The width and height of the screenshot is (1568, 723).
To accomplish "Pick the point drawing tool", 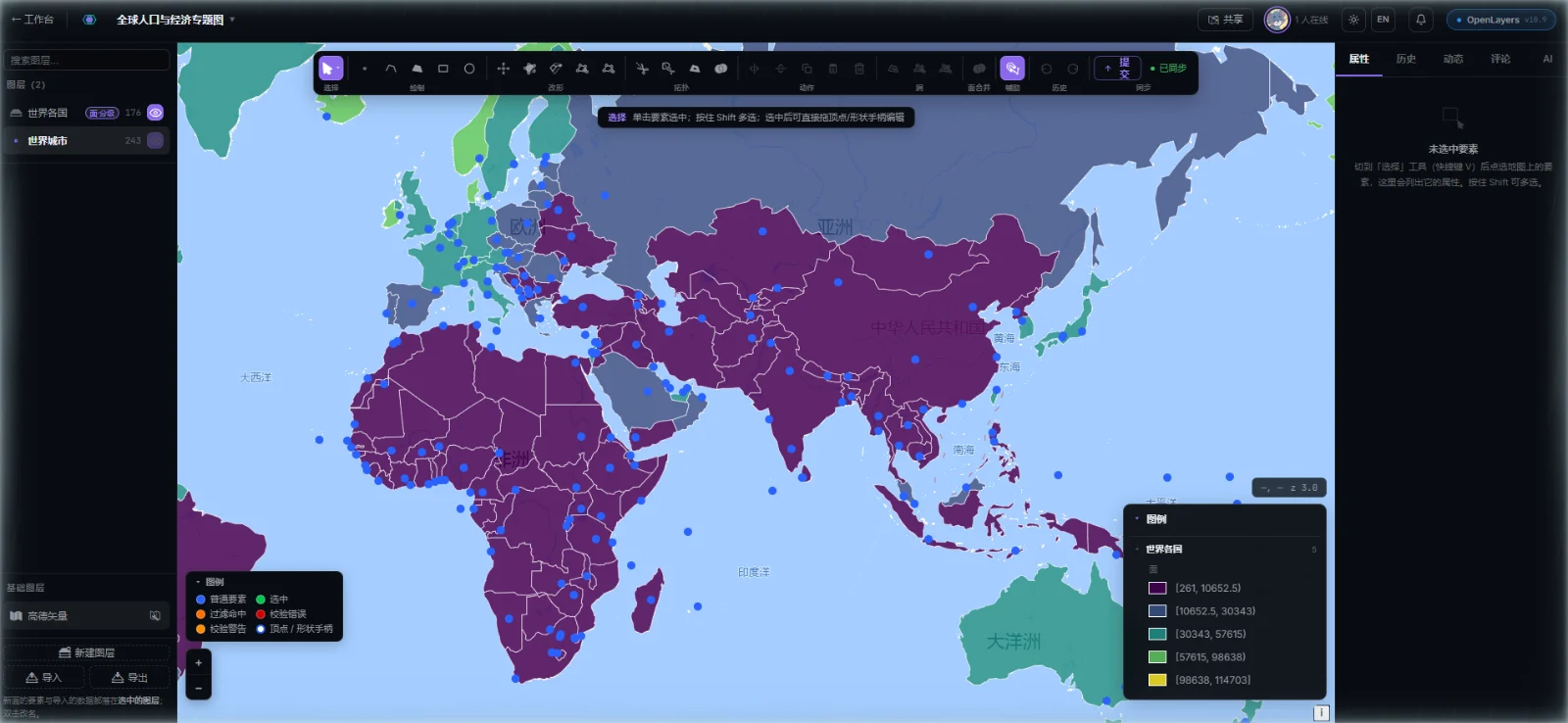I will [x=365, y=69].
